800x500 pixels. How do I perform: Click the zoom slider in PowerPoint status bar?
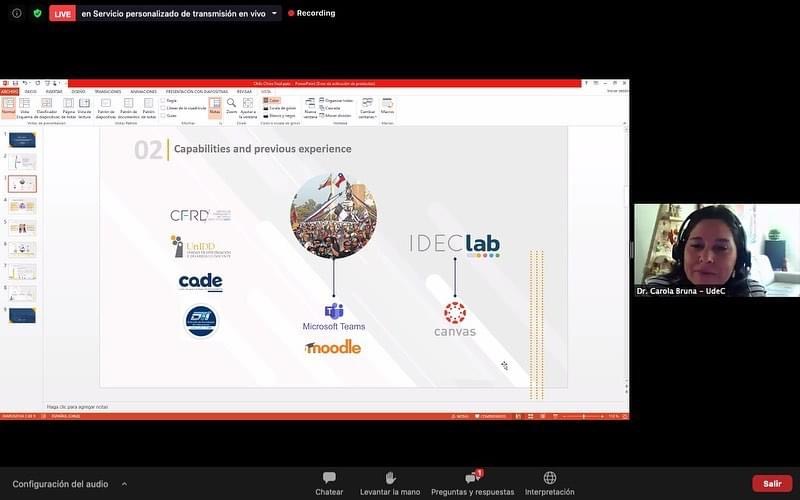(x=584, y=417)
